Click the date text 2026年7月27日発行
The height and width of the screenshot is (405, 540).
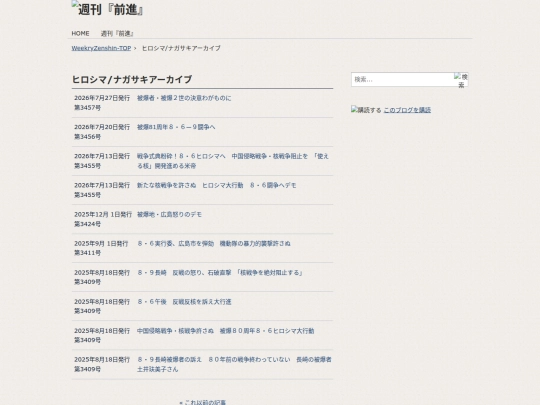(102, 98)
